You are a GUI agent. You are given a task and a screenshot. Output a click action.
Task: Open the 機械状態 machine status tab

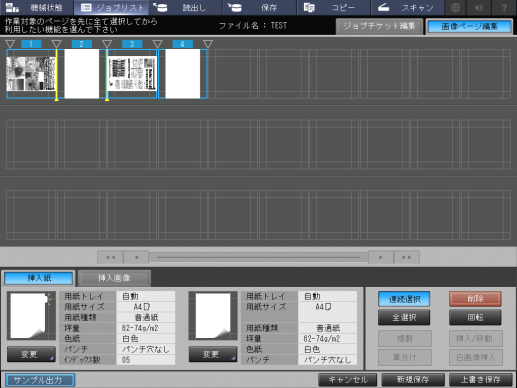pyautogui.click(x=37, y=7)
